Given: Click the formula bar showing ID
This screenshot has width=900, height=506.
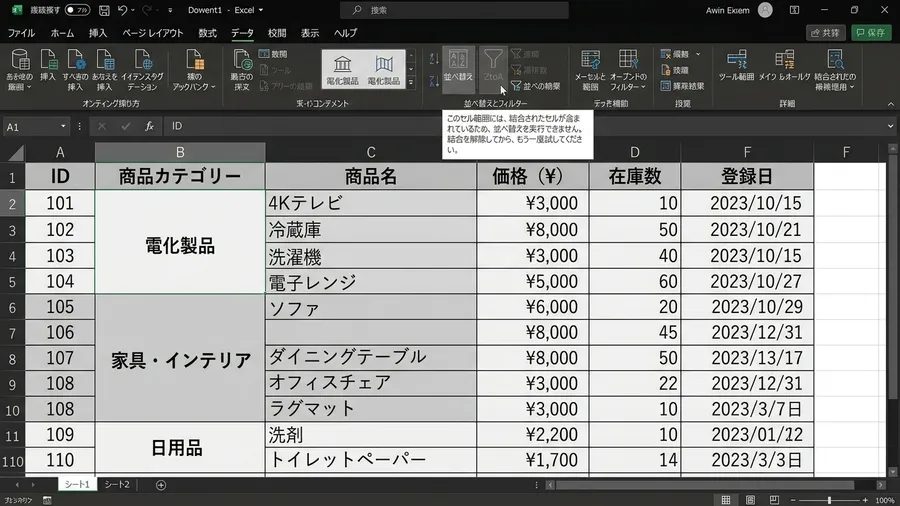Looking at the screenshot, I should [x=526, y=126].
